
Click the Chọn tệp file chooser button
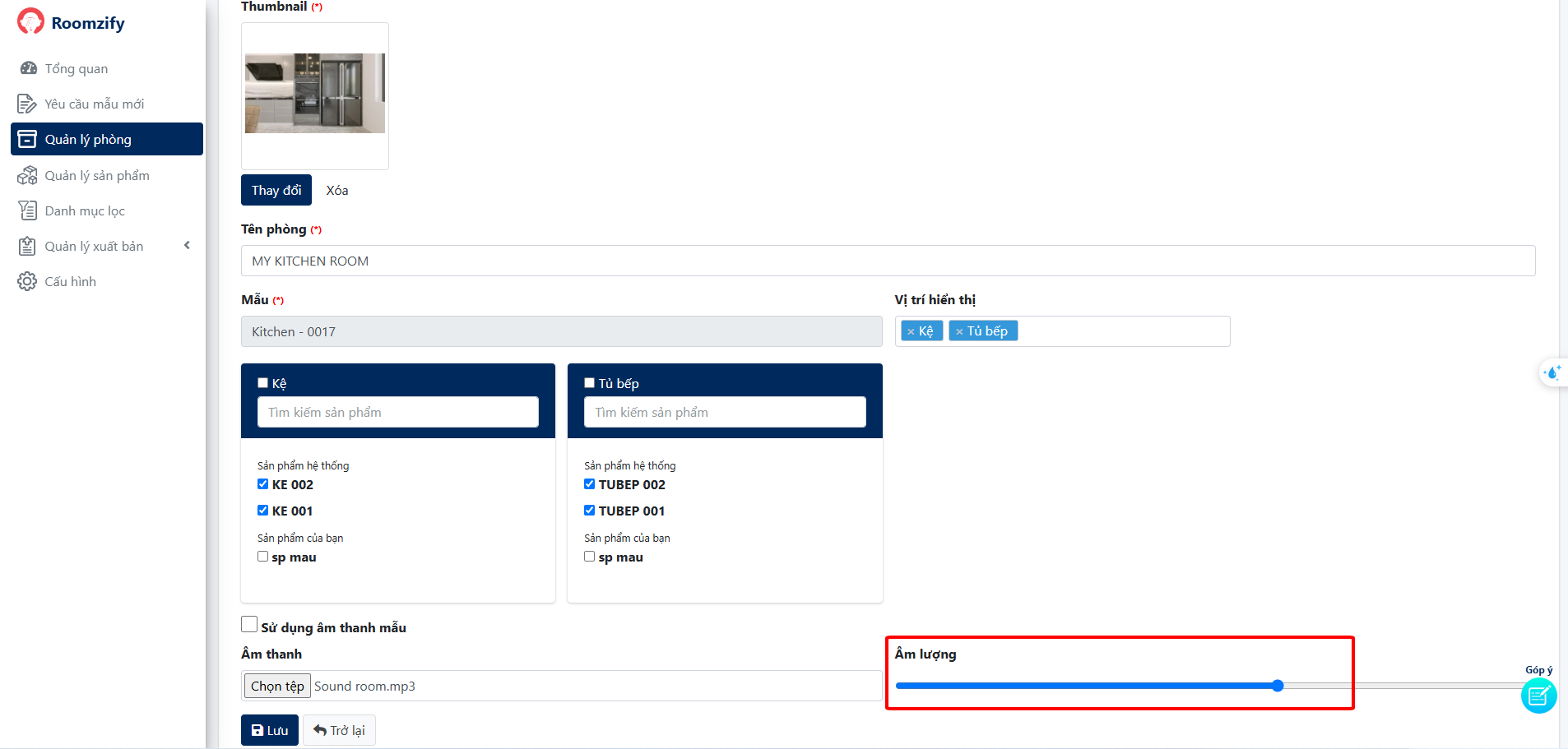click(x=277, y=686)
